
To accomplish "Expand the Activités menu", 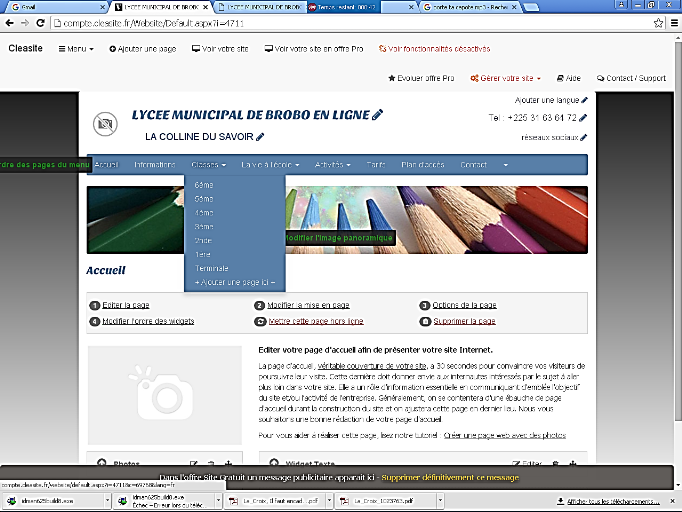I will [332, 165].
